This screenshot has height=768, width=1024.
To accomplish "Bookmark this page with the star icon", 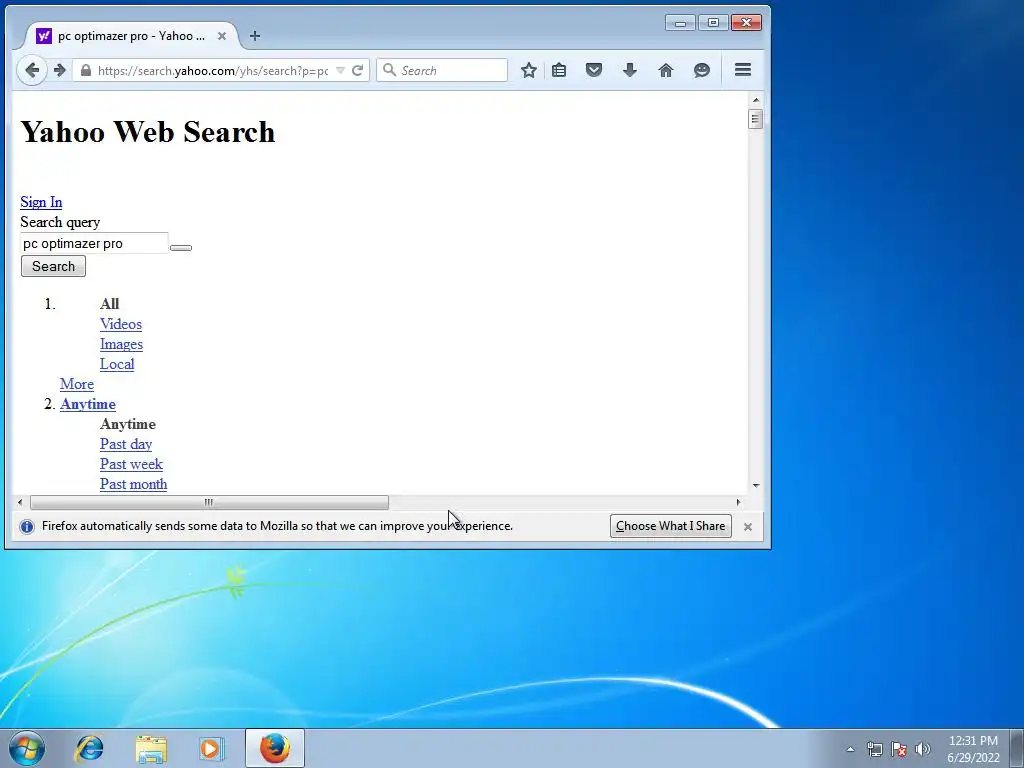I will pyautogui.click(x=529, y=71).
